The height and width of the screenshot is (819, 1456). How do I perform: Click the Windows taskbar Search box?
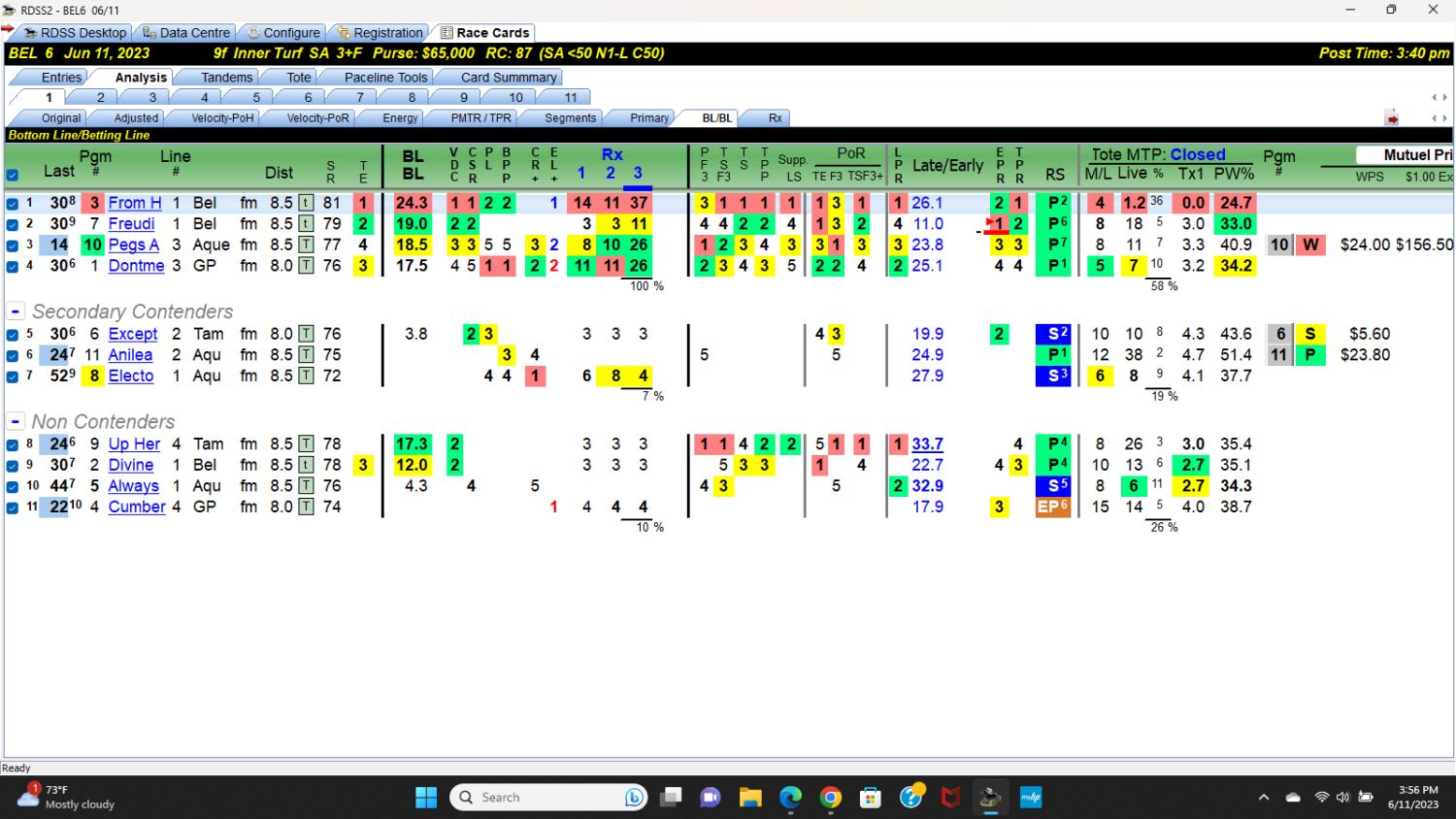pyautogui.click(x=548, y=798)
